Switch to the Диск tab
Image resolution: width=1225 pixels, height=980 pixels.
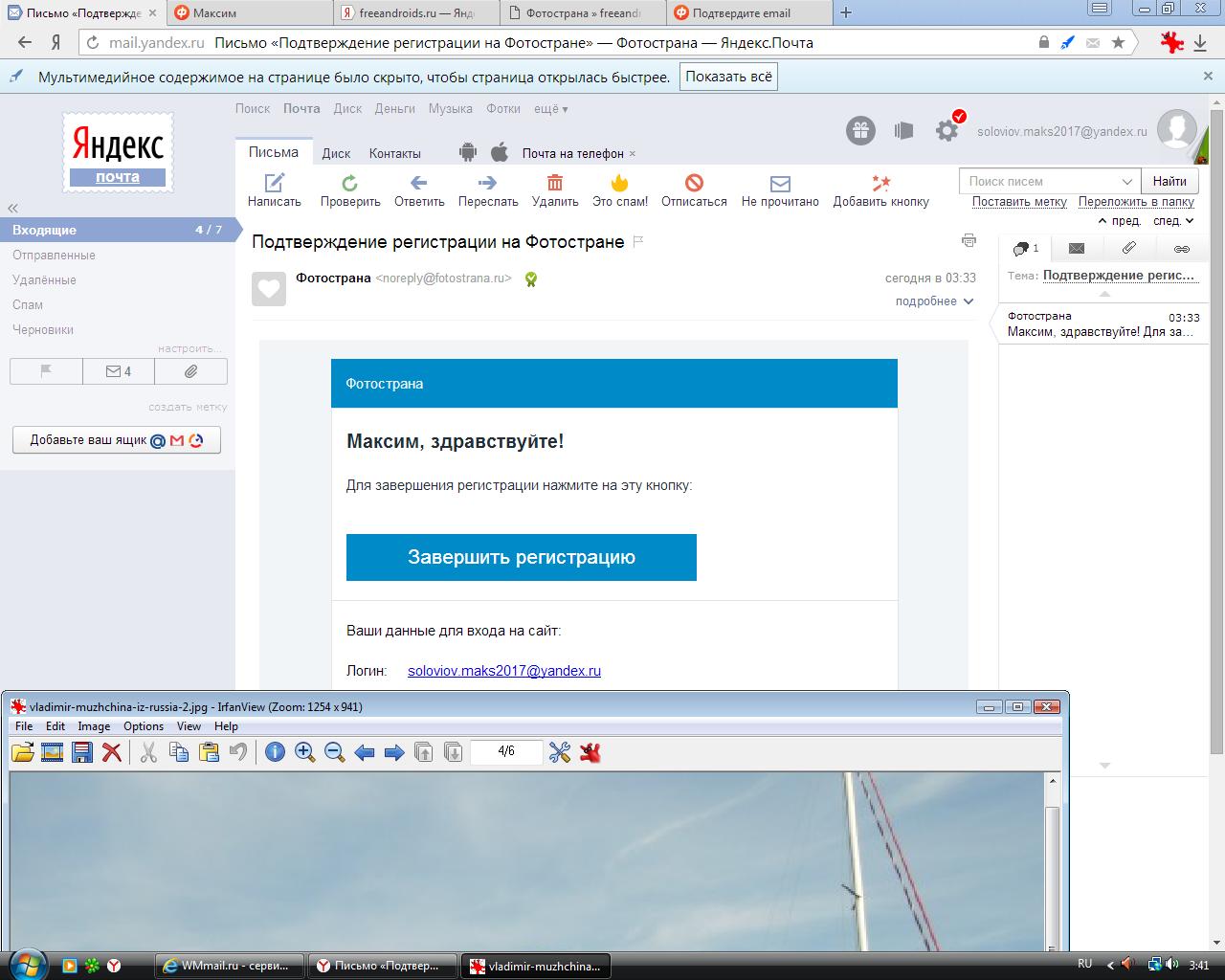pos(336,153)
